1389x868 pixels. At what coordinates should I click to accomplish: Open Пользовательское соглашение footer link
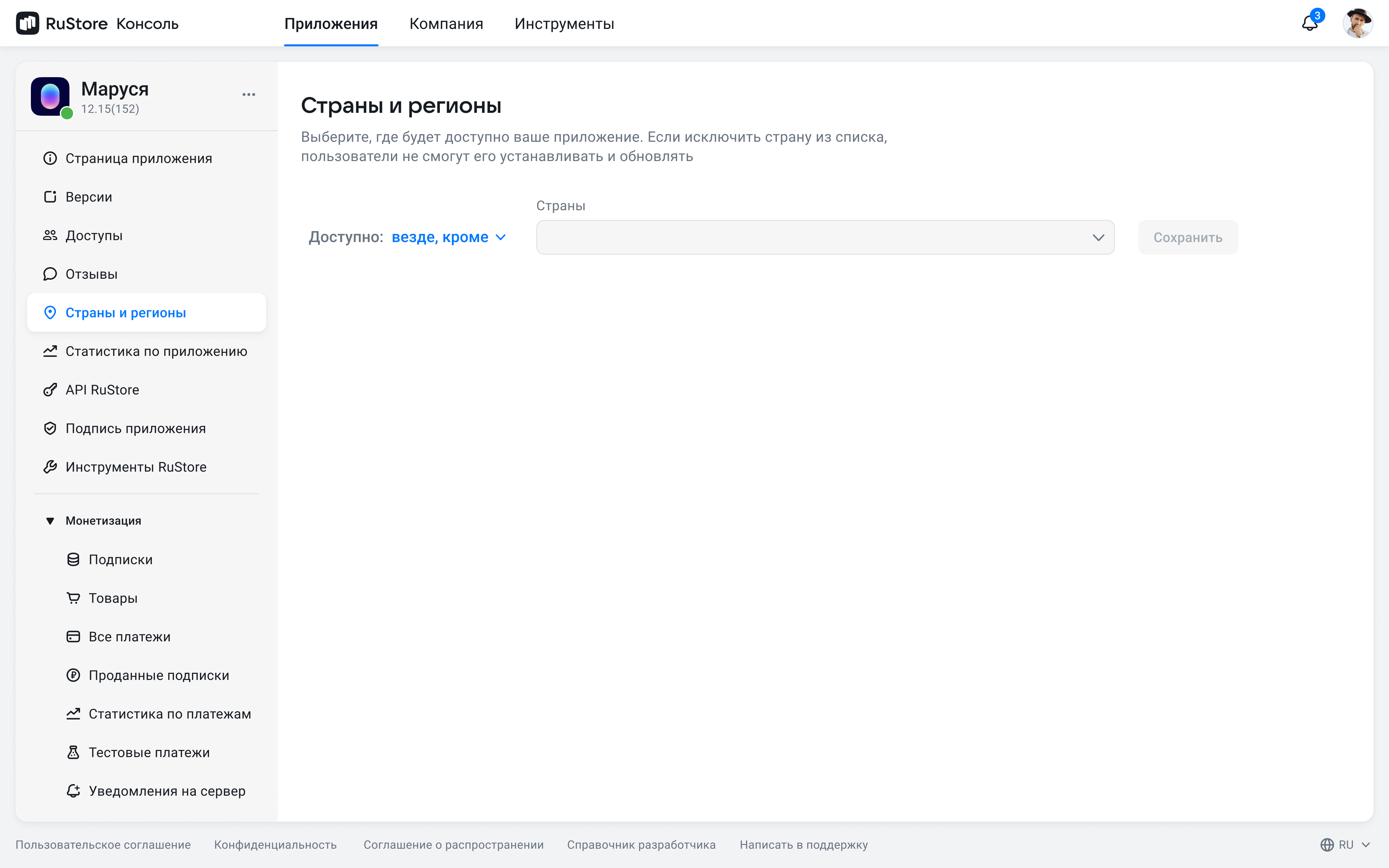click(x=103, y=845)
